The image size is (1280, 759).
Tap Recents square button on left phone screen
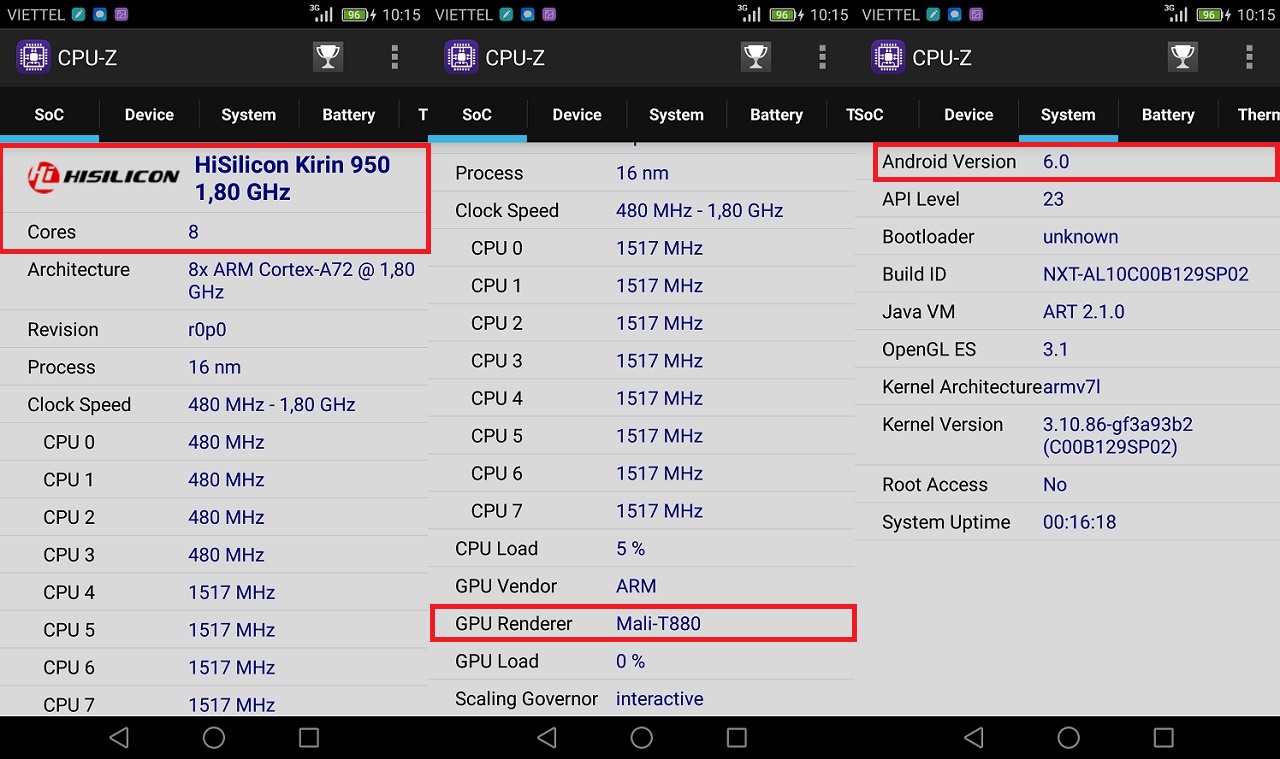pos(309,738)
